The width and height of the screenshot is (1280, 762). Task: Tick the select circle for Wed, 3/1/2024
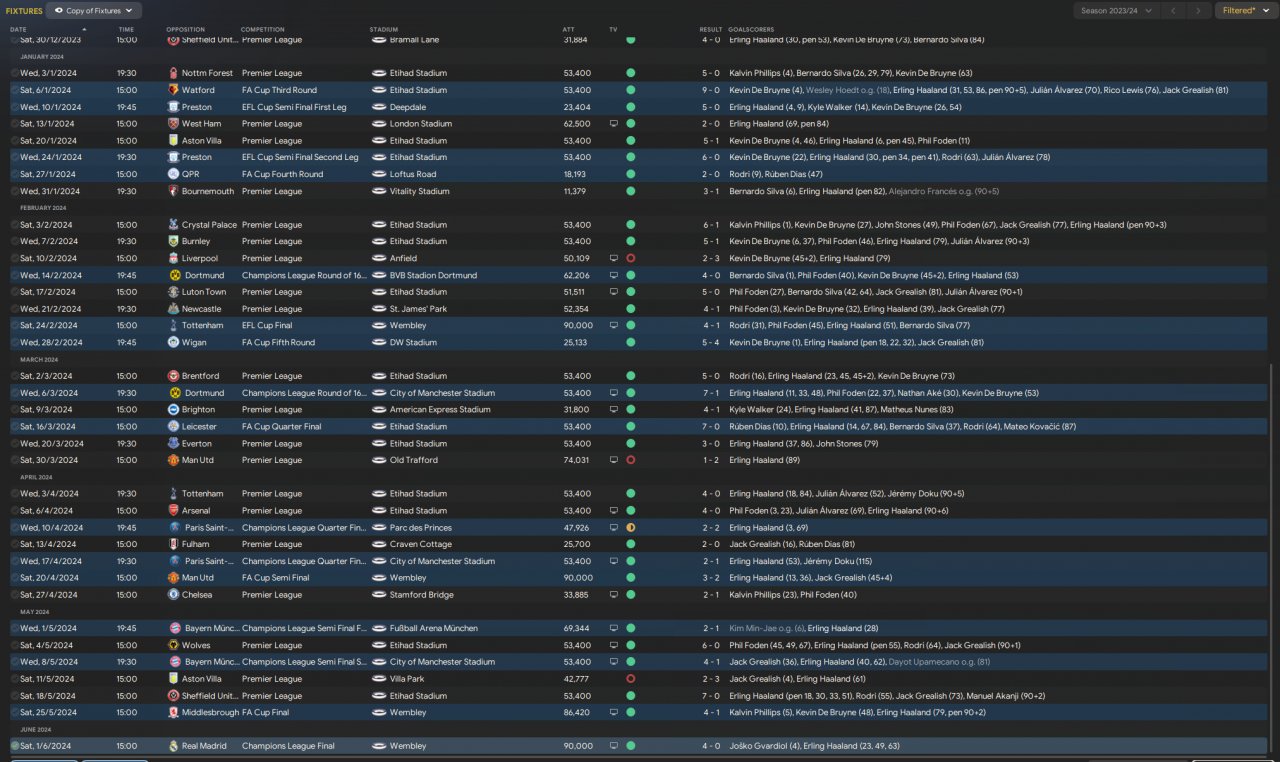coord(15,73)
